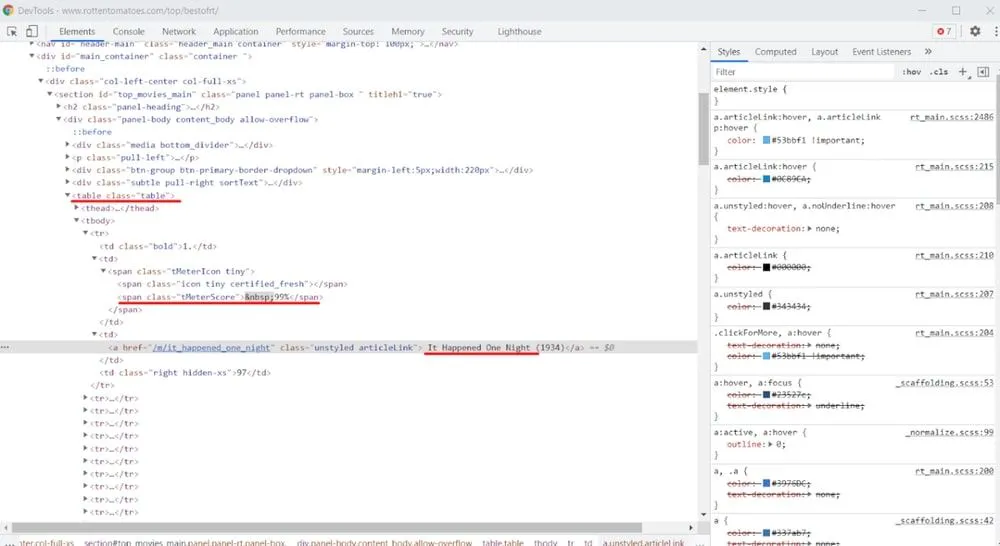Switch to the Layout pane tab
1000x546 pixels.
tap(825, 52)
